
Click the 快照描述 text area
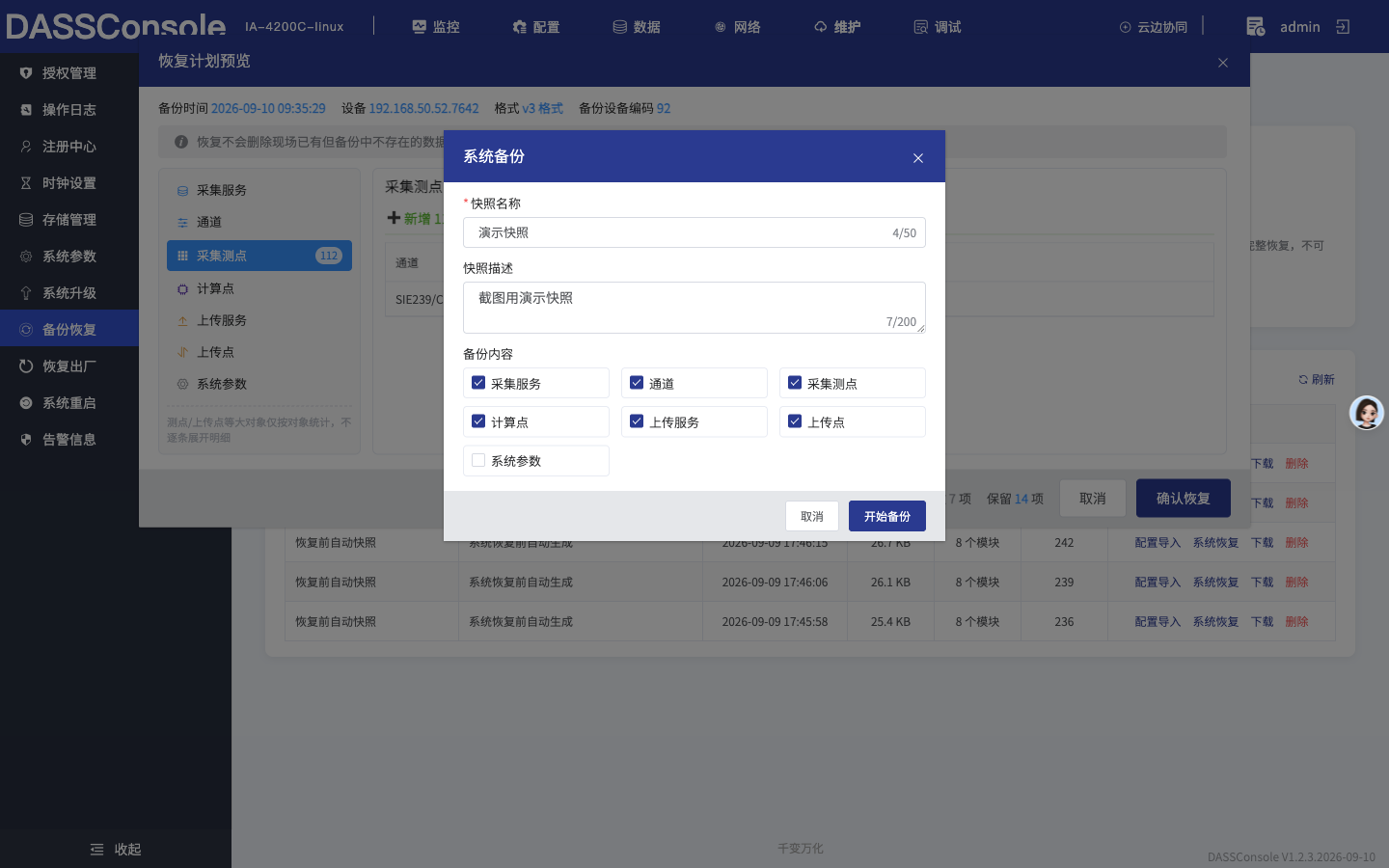pos(694,308)
